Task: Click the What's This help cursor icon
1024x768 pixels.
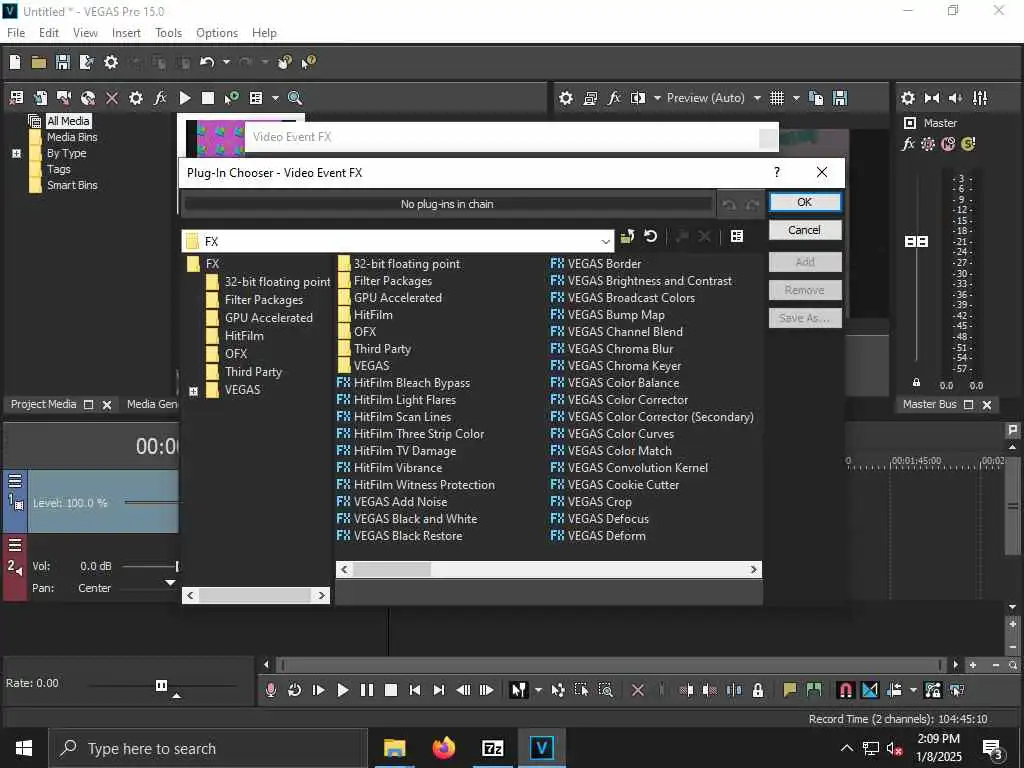Action: (308, 62)
